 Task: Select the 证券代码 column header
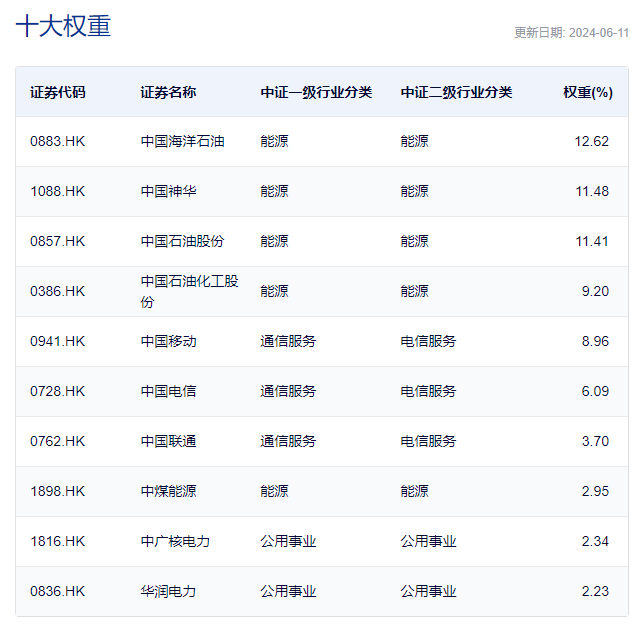(58, 92)
